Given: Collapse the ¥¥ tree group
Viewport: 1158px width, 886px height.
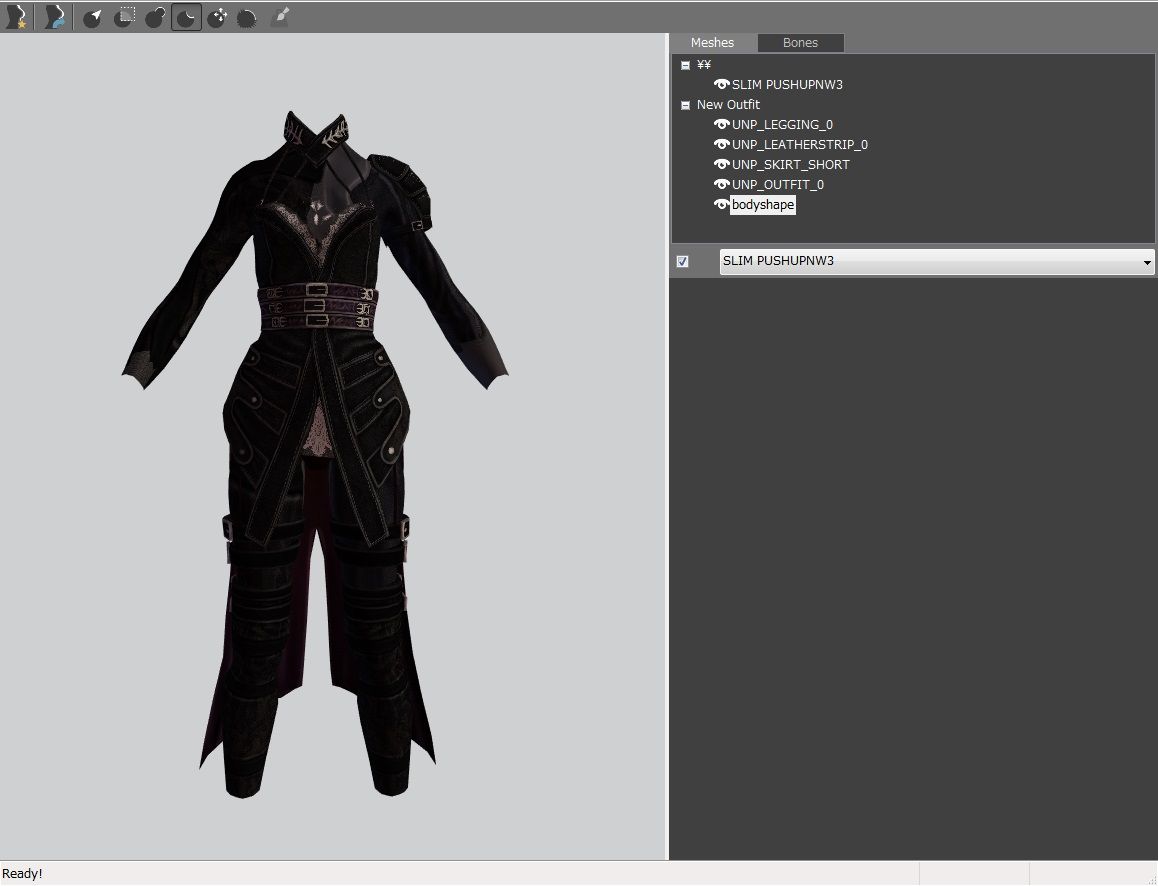Looking at the screenshot, I should point(685,65).
